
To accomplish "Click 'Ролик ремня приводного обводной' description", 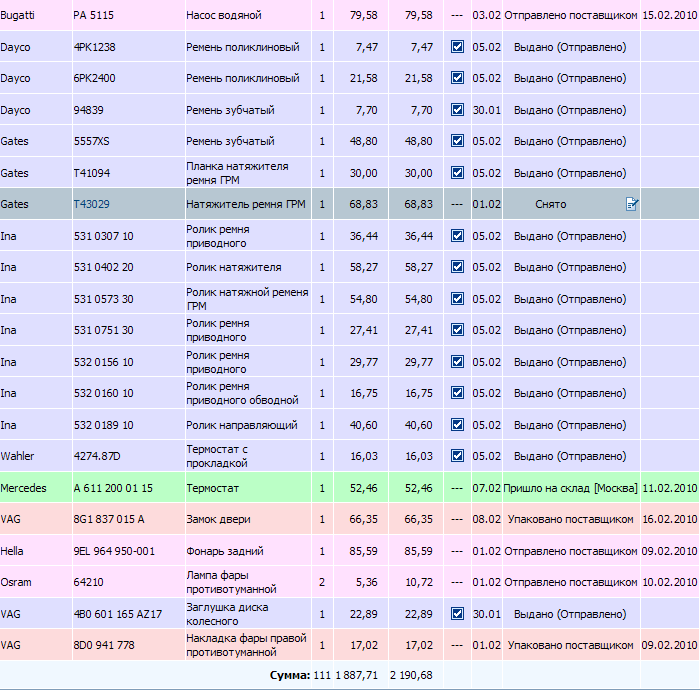I will (242, 393).
